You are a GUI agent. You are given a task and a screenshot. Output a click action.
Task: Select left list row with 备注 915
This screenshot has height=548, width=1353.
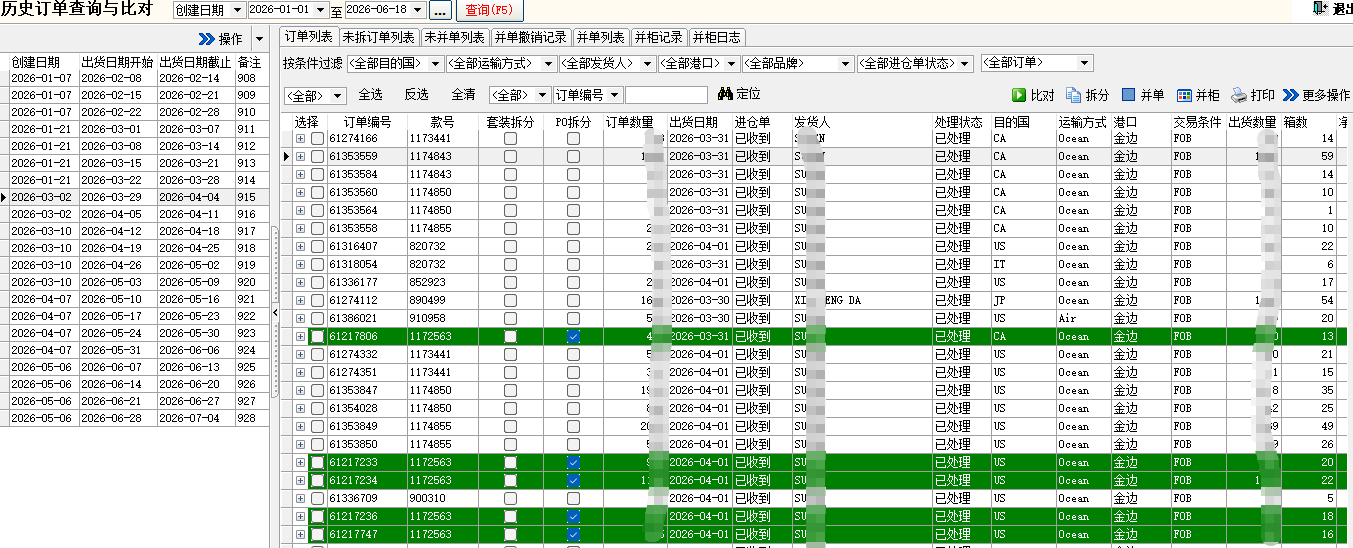tap(134, 197)
